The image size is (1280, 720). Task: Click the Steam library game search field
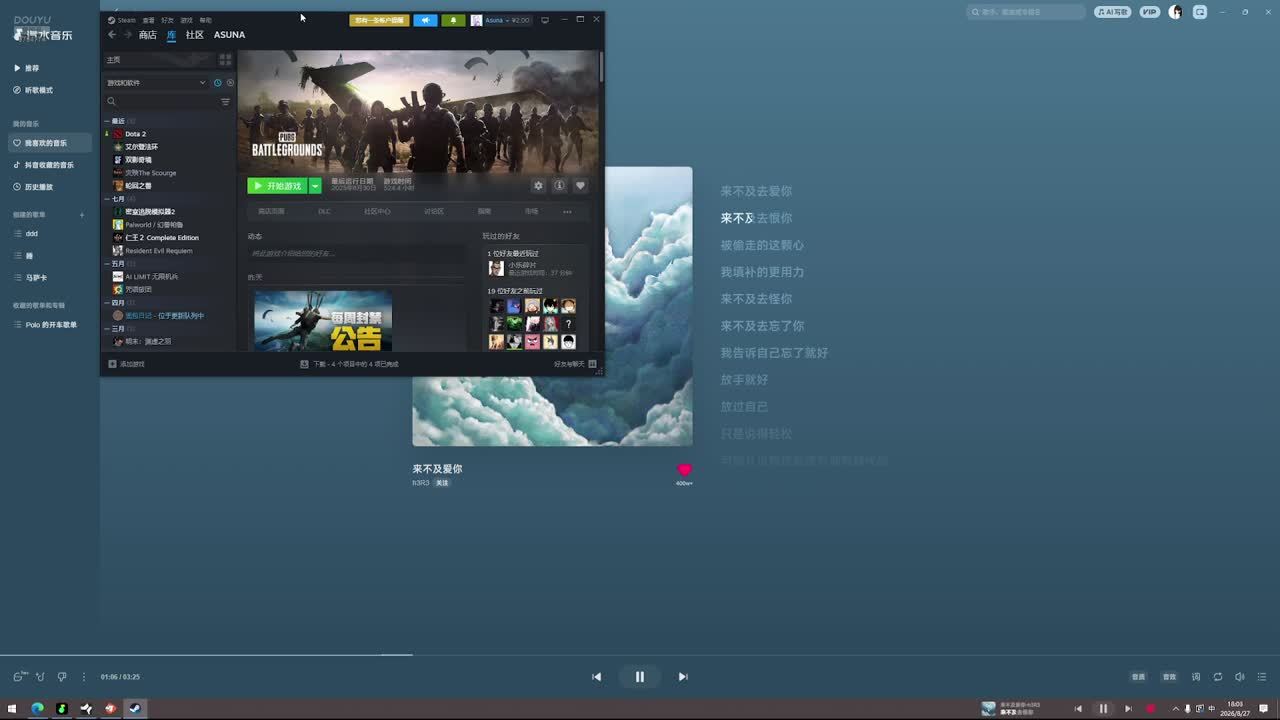(x=160, y=102)
